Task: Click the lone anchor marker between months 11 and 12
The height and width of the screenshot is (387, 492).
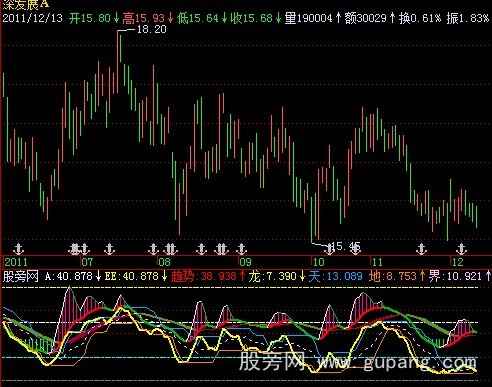Action: click(x=421, y=249)
